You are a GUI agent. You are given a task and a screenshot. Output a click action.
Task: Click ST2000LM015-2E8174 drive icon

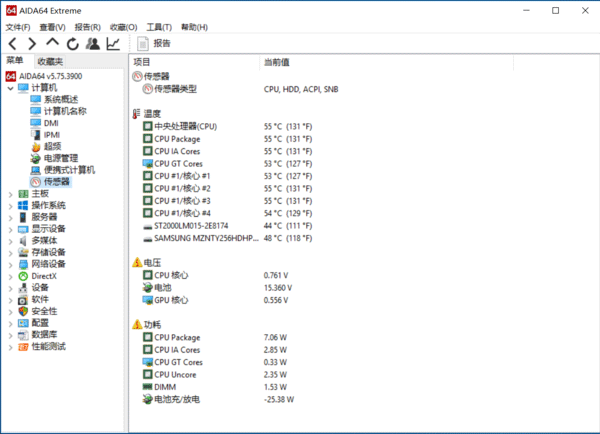[148, 227]
